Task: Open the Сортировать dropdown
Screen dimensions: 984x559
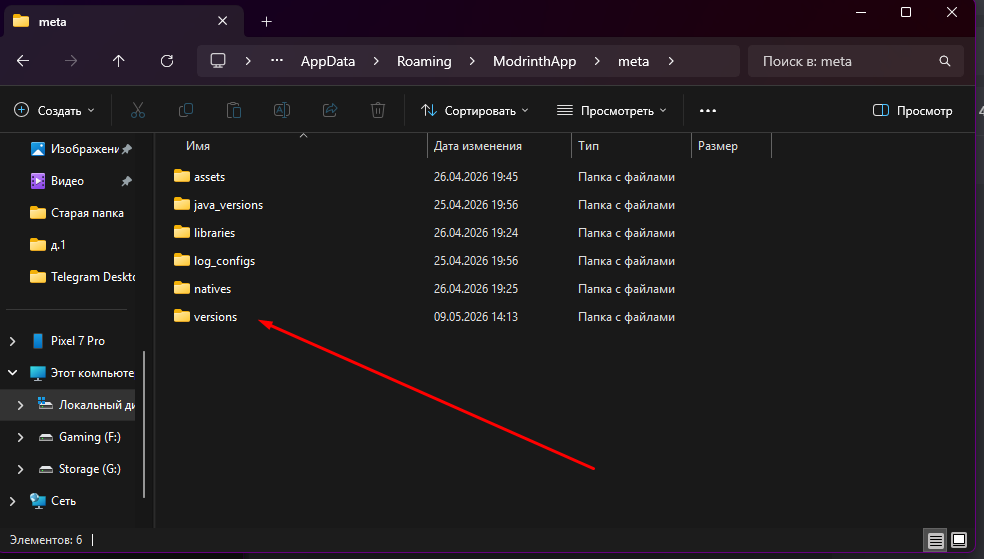Action: [475, 110]
